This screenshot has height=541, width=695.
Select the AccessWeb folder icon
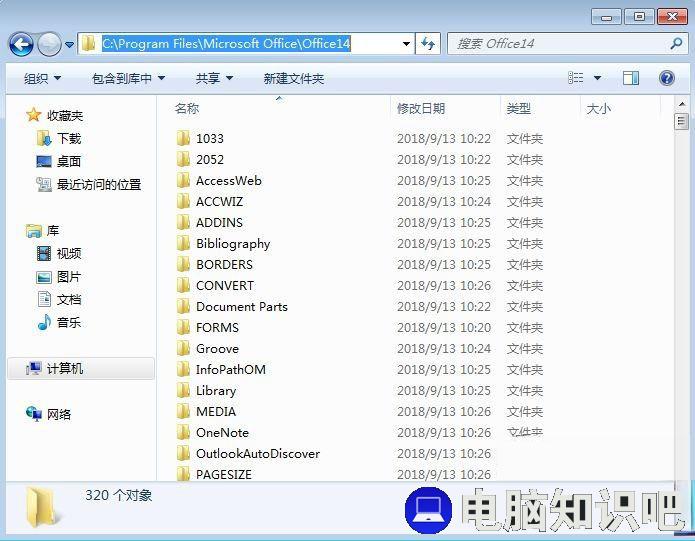[183, 180]
